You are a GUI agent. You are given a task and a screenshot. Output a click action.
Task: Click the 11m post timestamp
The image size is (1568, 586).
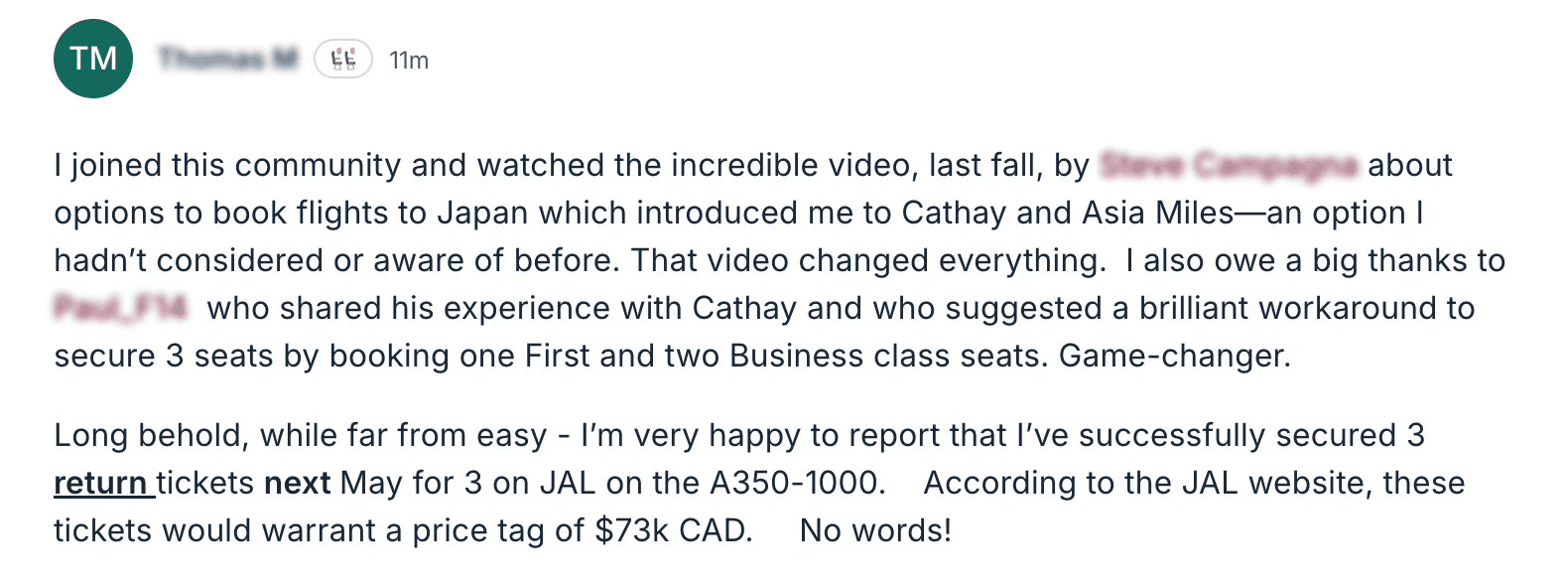(409, 61)
